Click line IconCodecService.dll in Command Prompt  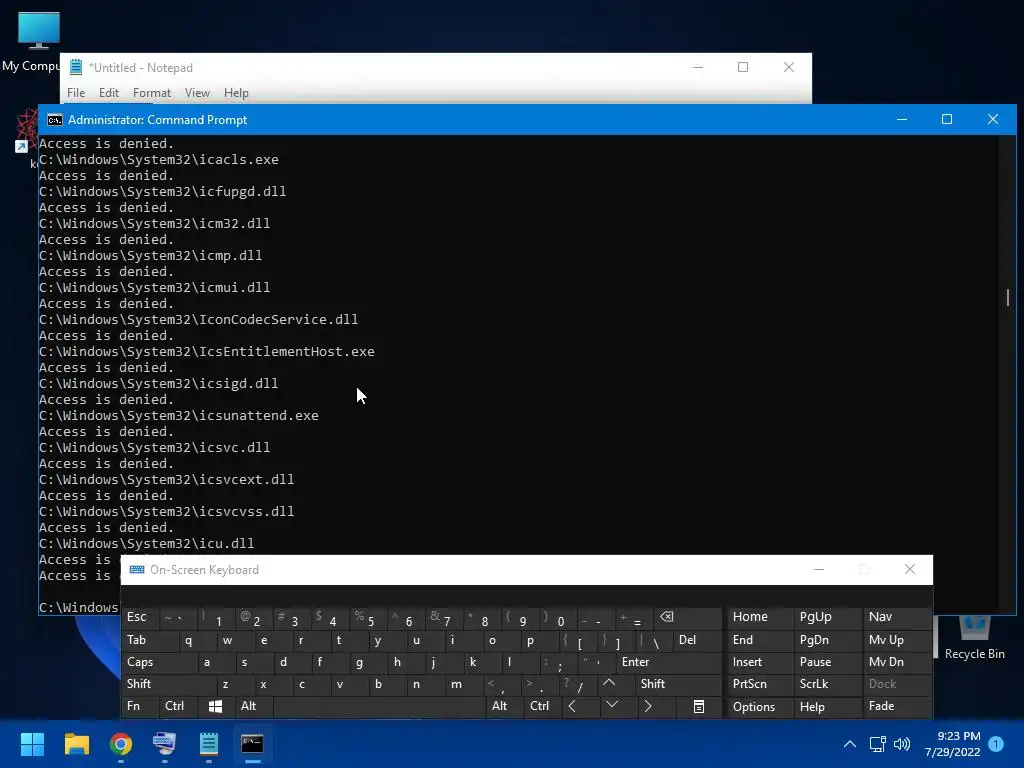tap(199, 319)
